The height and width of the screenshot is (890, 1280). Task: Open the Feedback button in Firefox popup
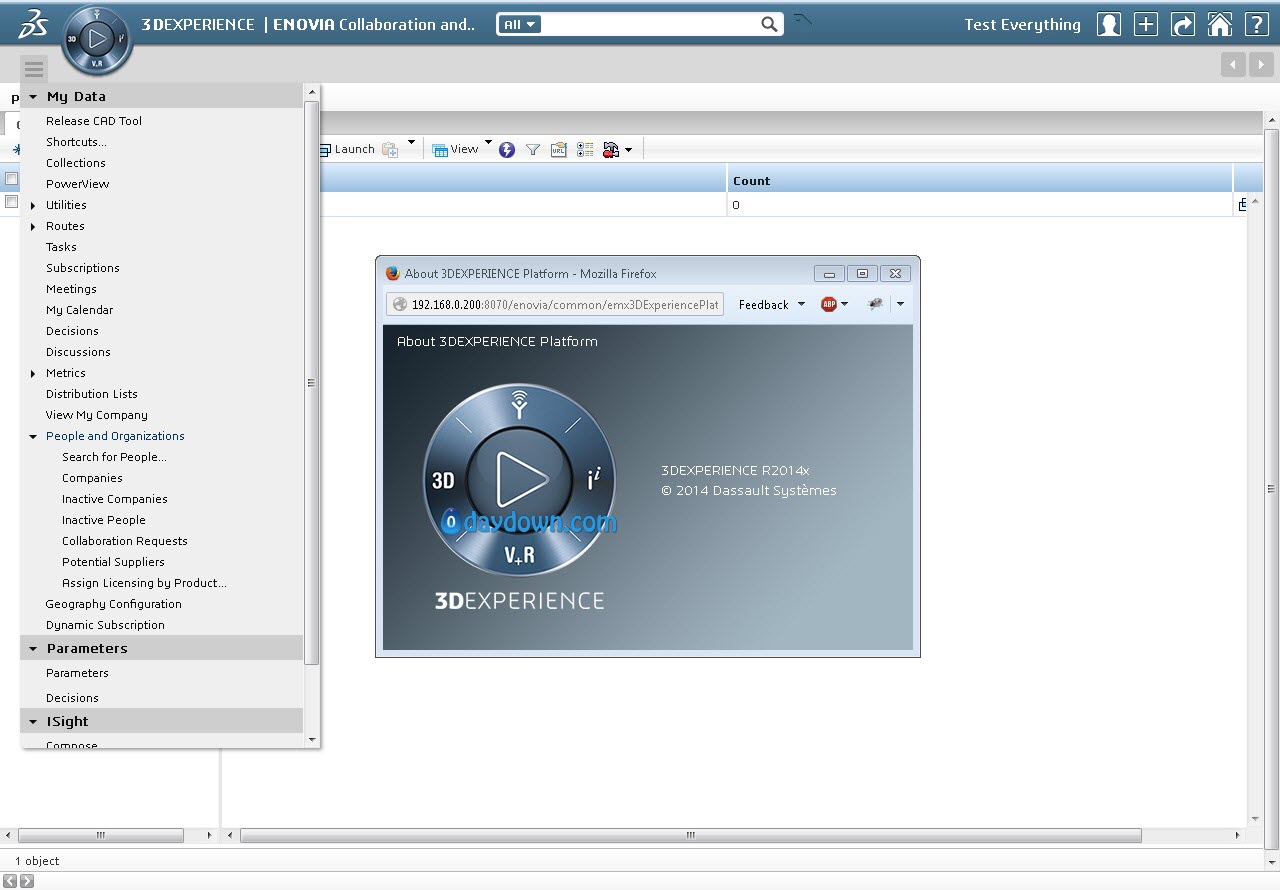coord(770,305)
